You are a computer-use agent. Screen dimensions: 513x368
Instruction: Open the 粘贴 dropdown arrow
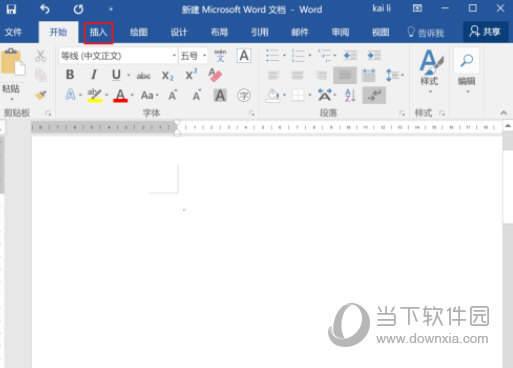[12, 99]
